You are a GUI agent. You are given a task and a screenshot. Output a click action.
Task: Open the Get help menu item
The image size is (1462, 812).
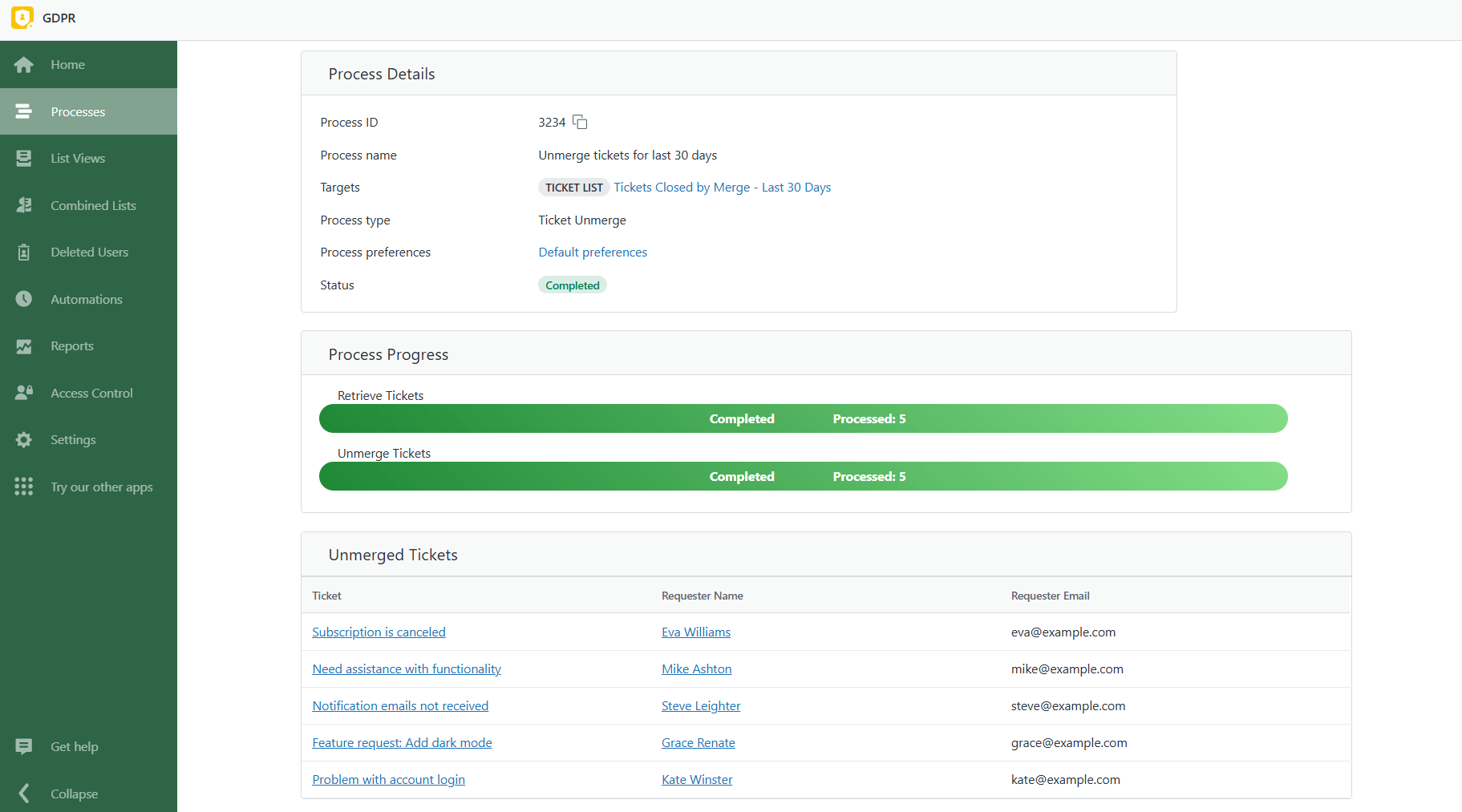tap(74, 747)
